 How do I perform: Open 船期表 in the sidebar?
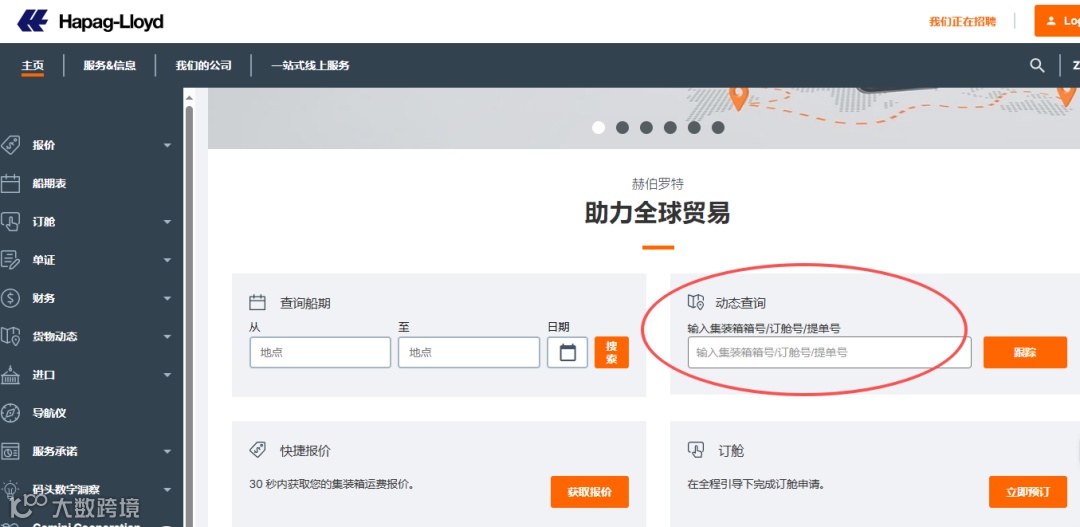click(49, 184)
